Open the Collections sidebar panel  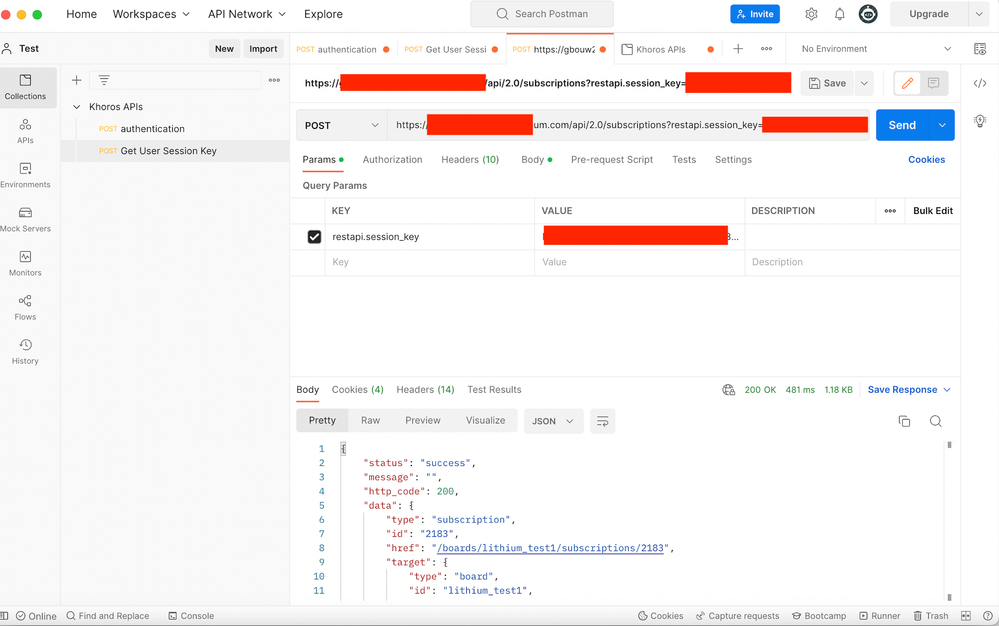pos(25,87)
